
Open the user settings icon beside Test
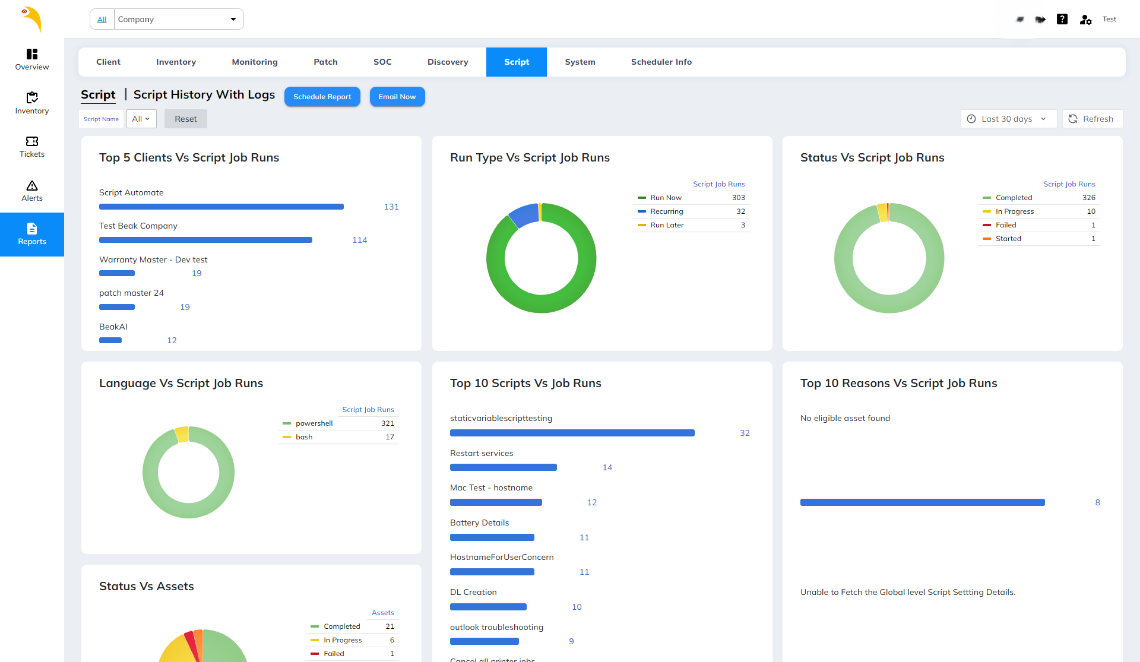[1085, 19]
